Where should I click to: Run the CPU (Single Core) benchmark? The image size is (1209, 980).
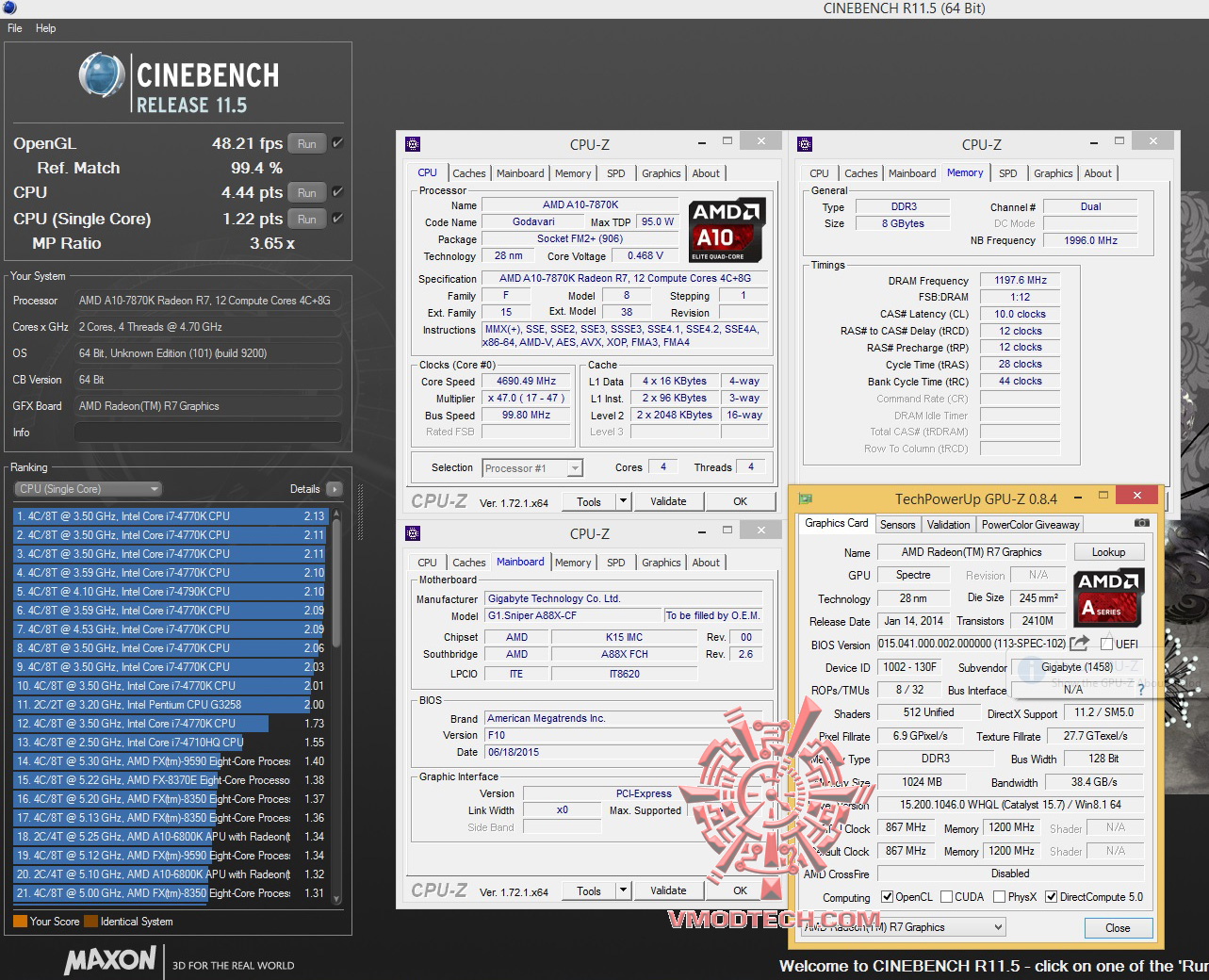point(307,219)
